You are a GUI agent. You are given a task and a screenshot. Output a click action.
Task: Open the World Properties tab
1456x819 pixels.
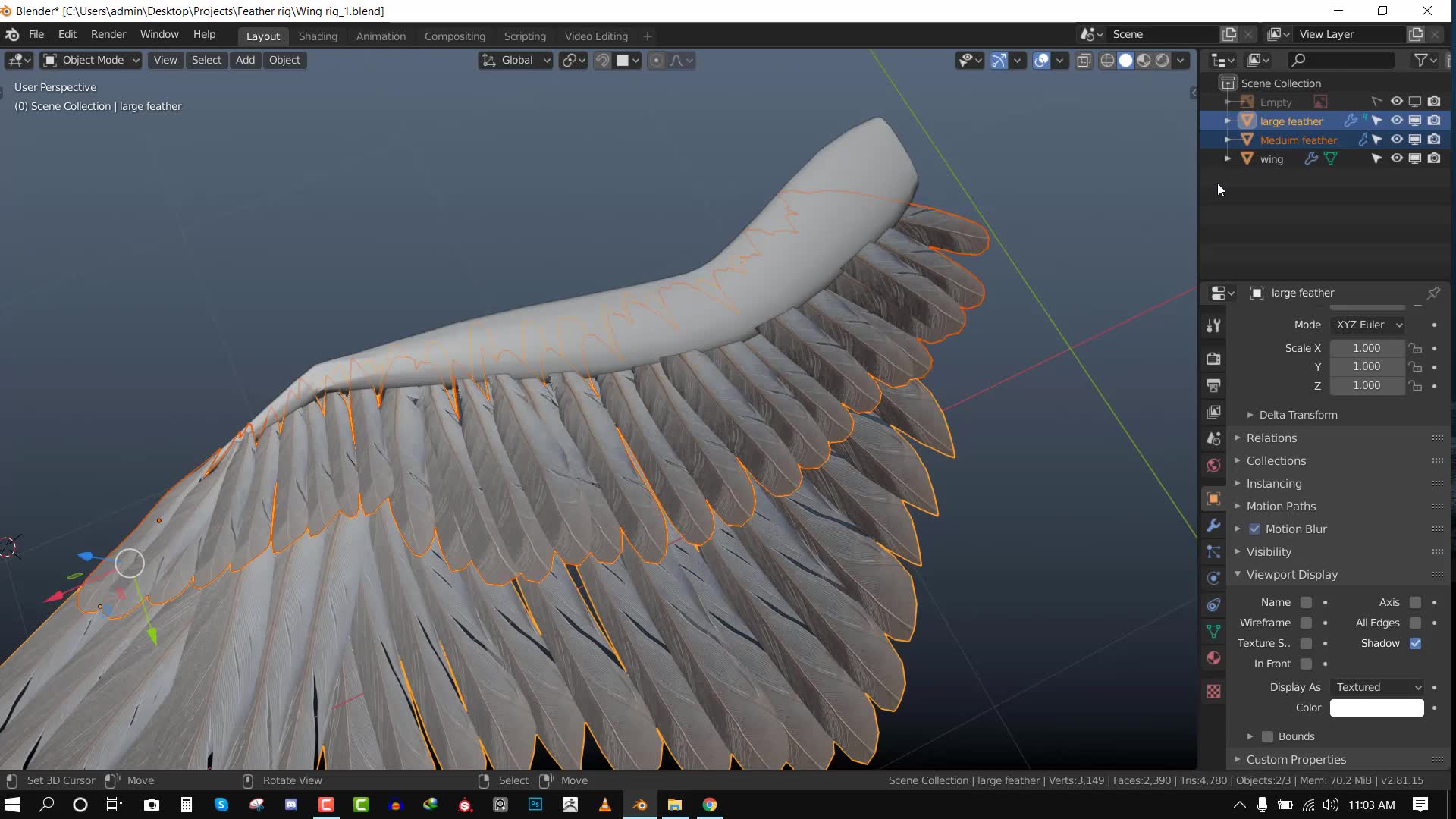(x=1214, y=465)
